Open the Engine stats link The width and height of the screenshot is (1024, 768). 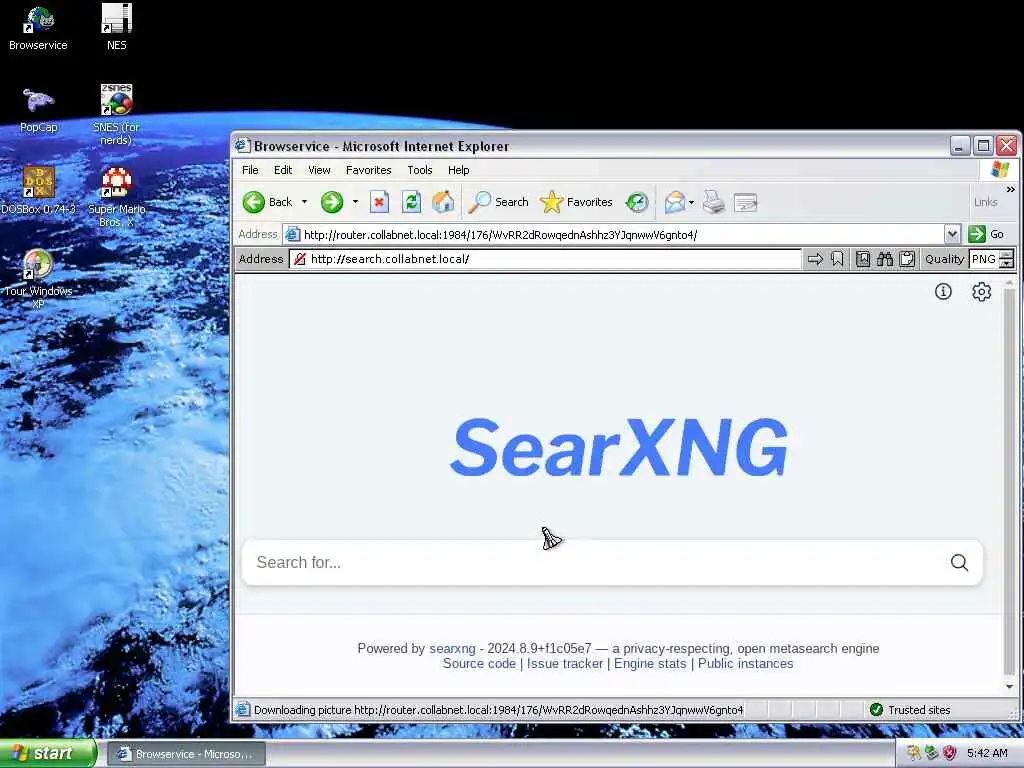coord(650,664)
